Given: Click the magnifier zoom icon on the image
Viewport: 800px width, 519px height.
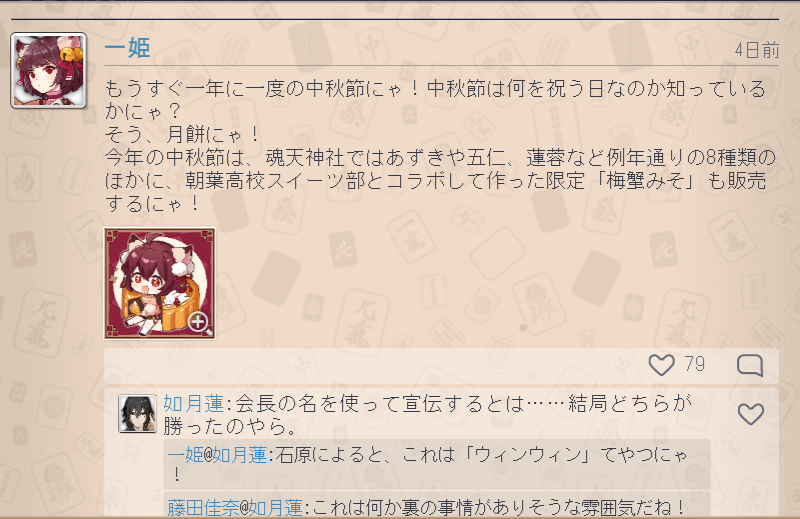Looking at the screenshot, I should (199, 324).
